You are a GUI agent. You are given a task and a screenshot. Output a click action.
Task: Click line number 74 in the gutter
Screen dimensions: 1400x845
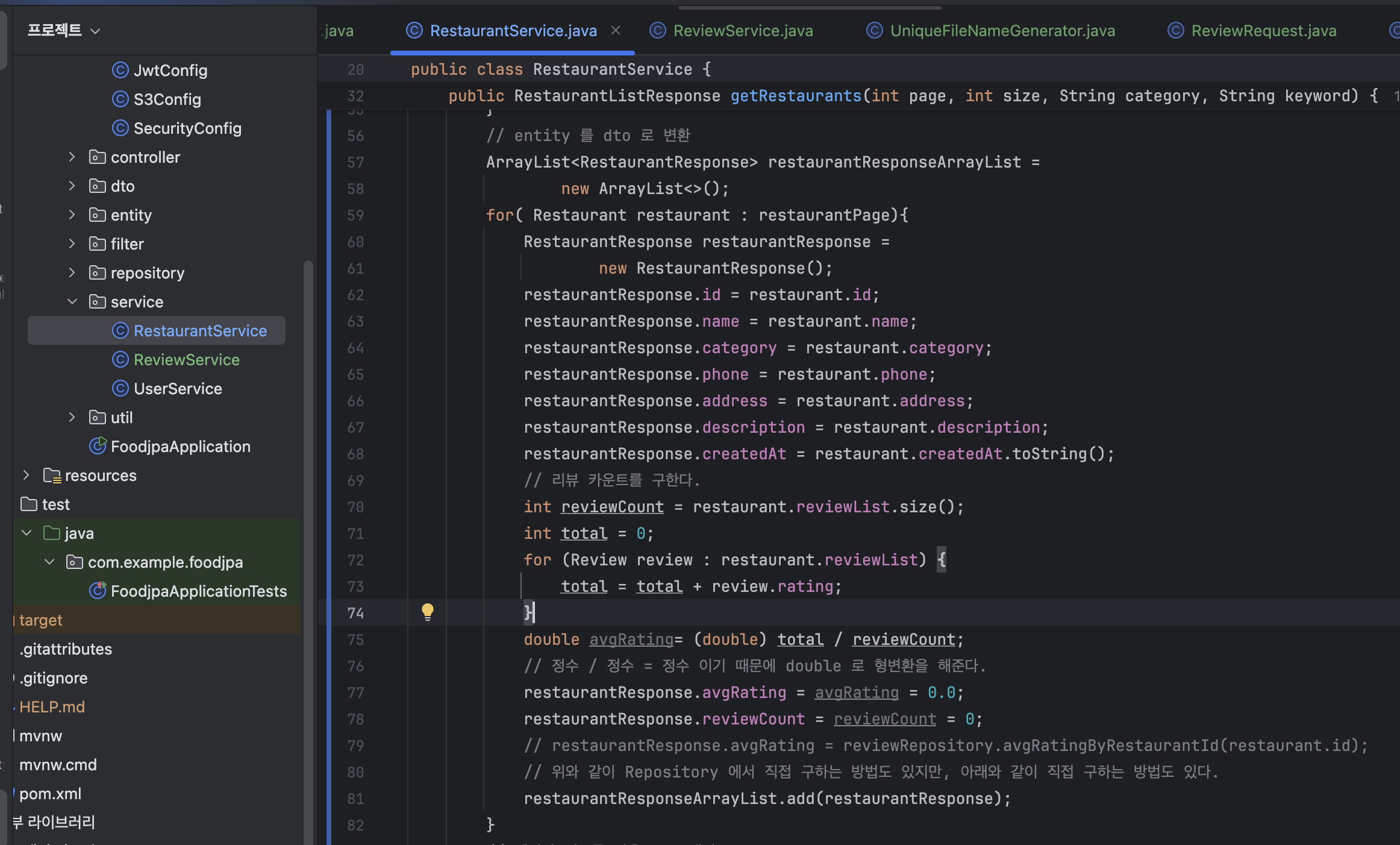pyautogui.click(x=355, y=613)
